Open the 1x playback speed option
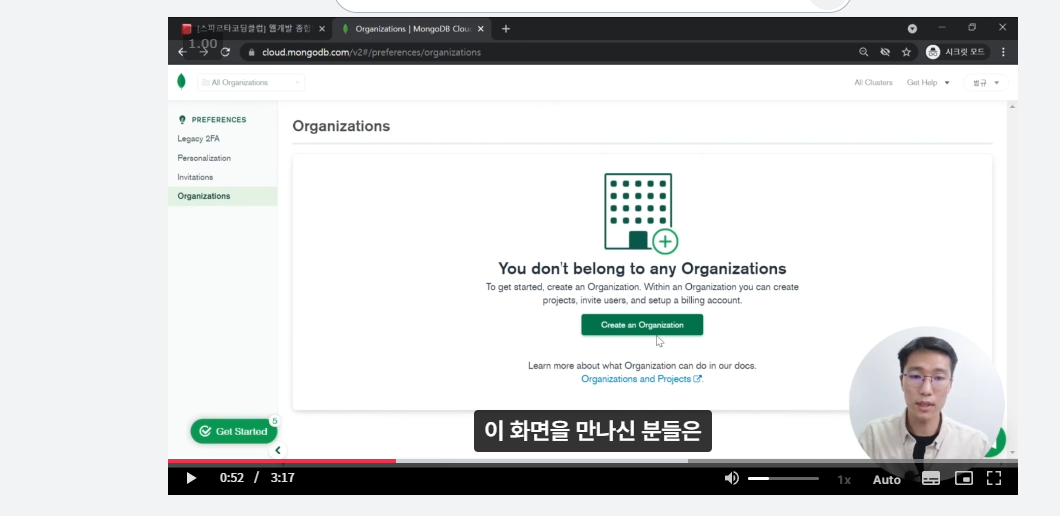Viewport: 1060px width, 516px height. point(844,479)
